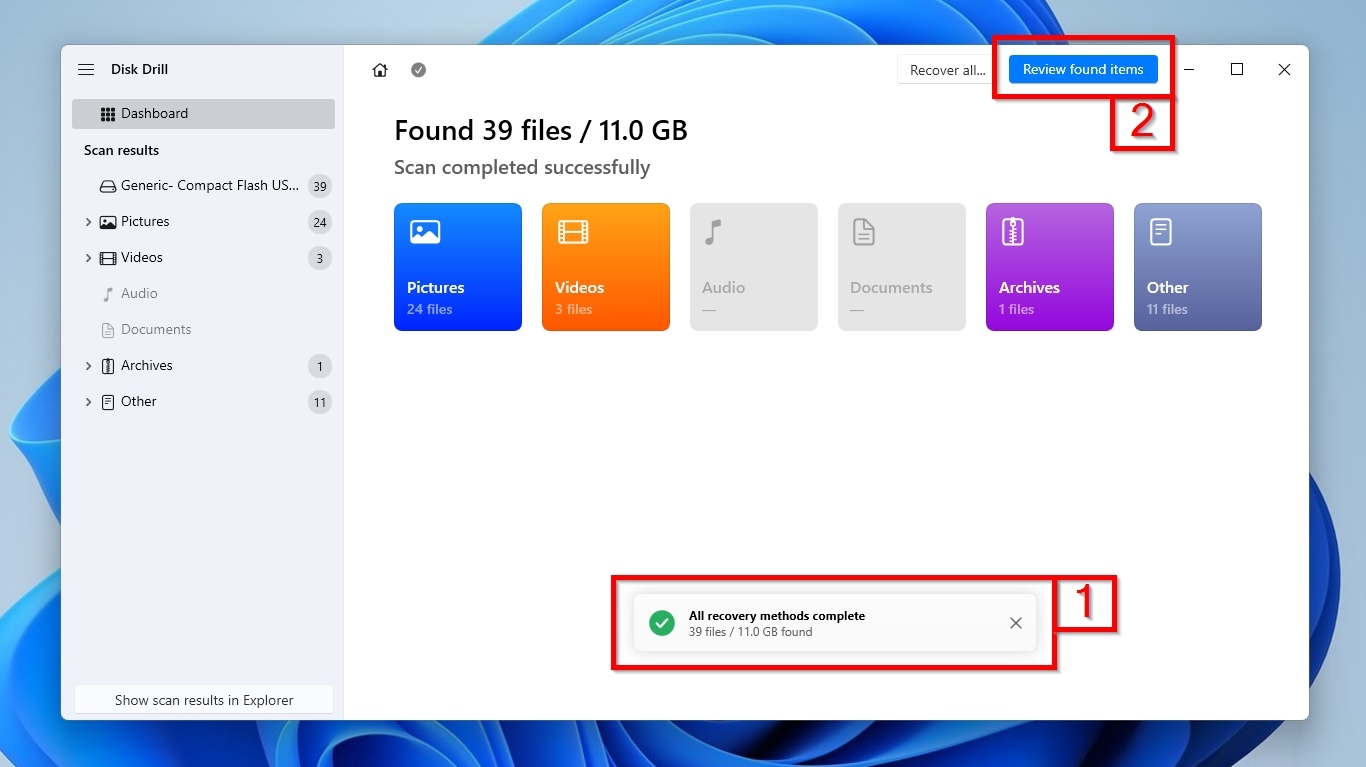
Task: Go to the home screen icon
Action: (x=380, y=70)
